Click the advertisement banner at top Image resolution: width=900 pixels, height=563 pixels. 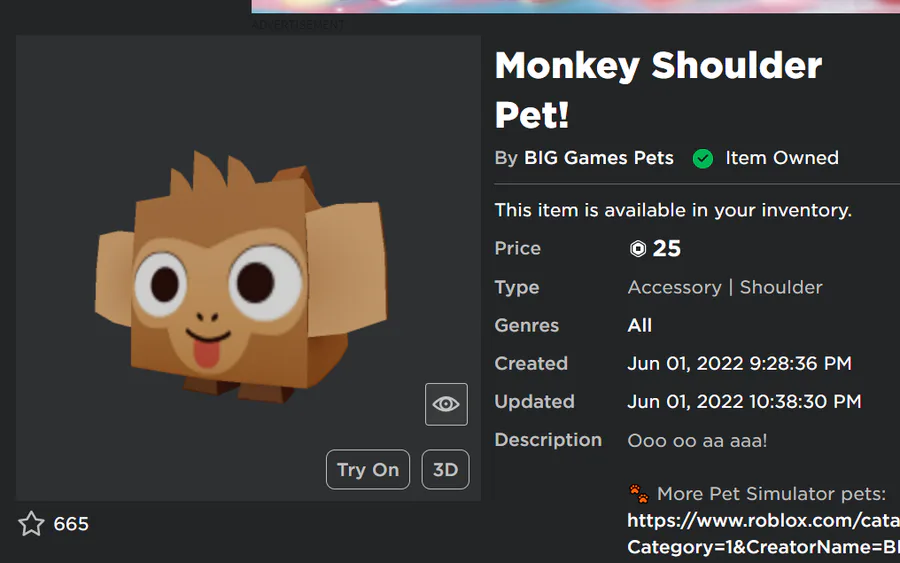point(576,6)
